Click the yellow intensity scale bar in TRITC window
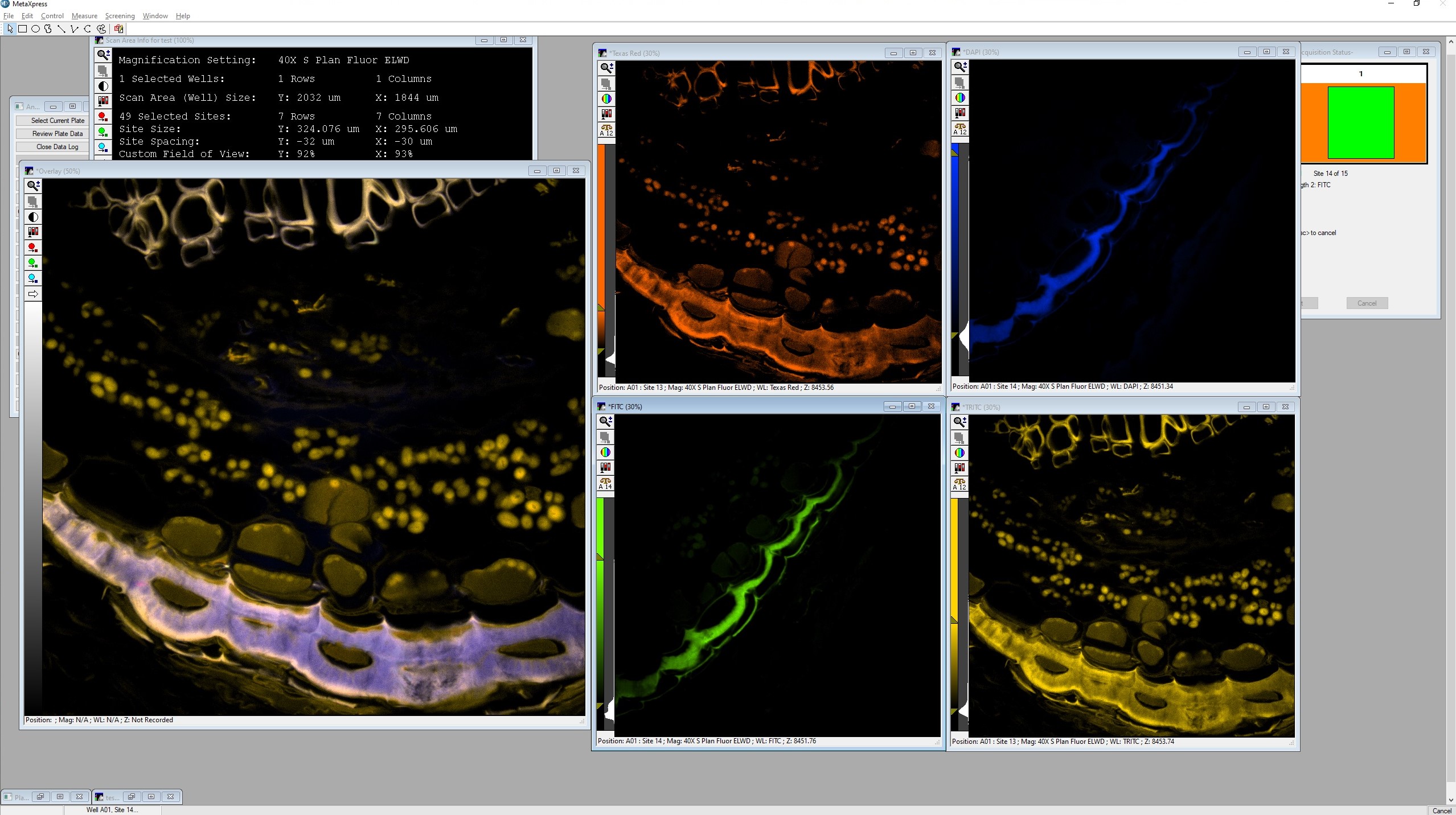1456x815 pixels. [x=954, y=558]
